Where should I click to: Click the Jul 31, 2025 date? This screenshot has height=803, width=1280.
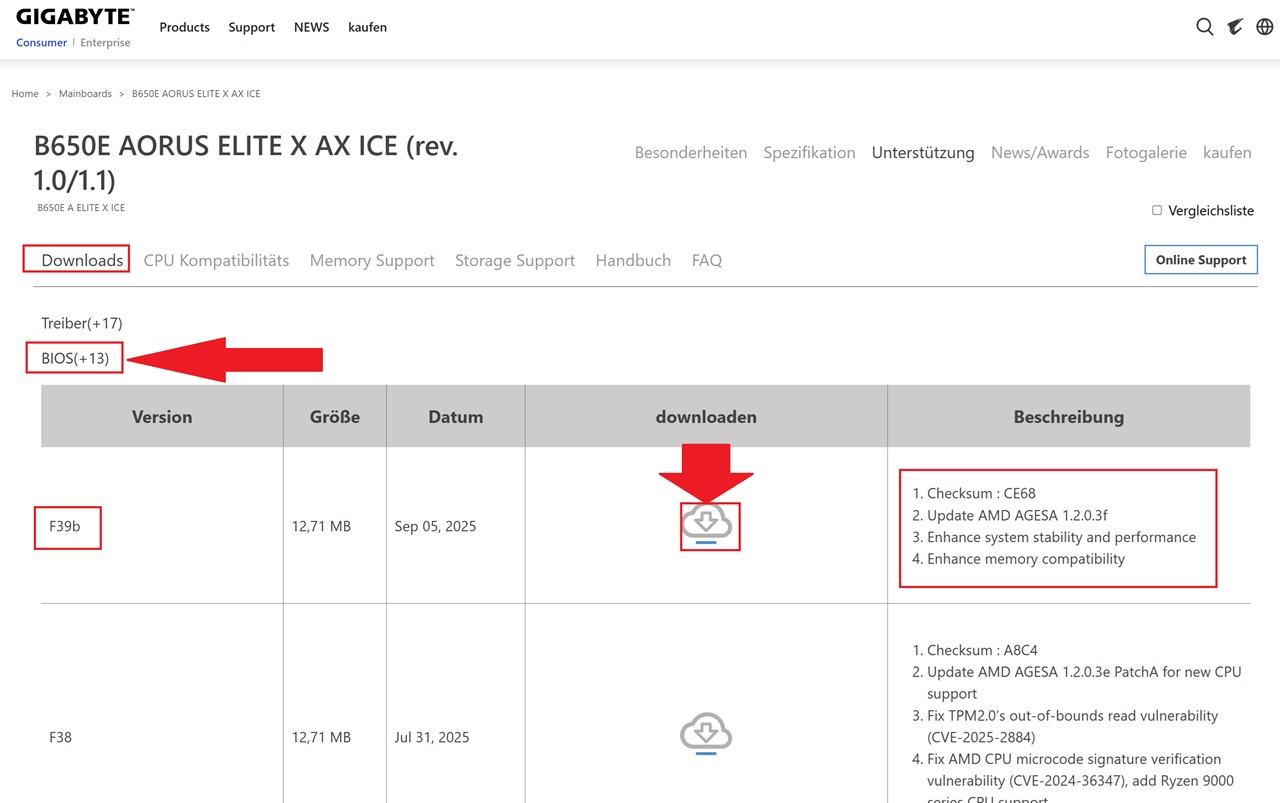tap(432, 737)
